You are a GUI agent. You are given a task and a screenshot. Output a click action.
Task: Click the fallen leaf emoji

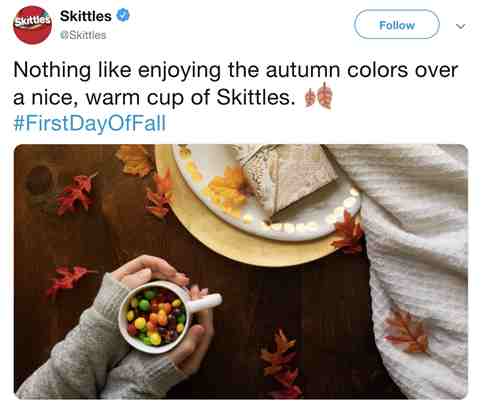click(319, 96)
